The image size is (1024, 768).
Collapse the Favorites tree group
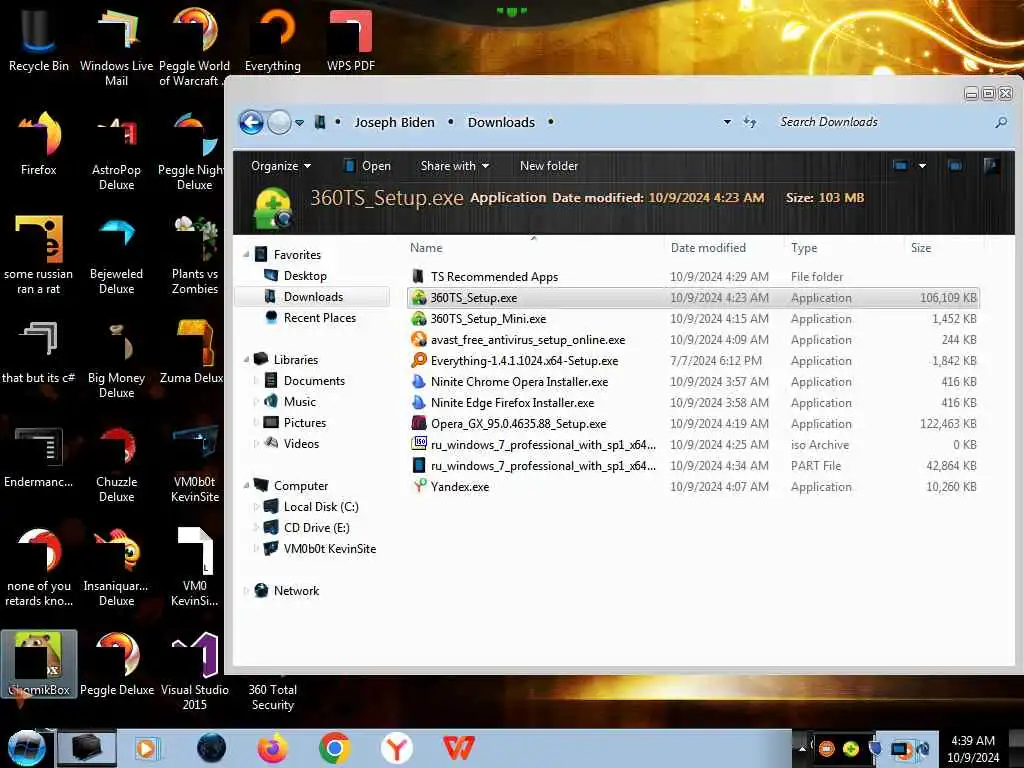click(246, 255)
